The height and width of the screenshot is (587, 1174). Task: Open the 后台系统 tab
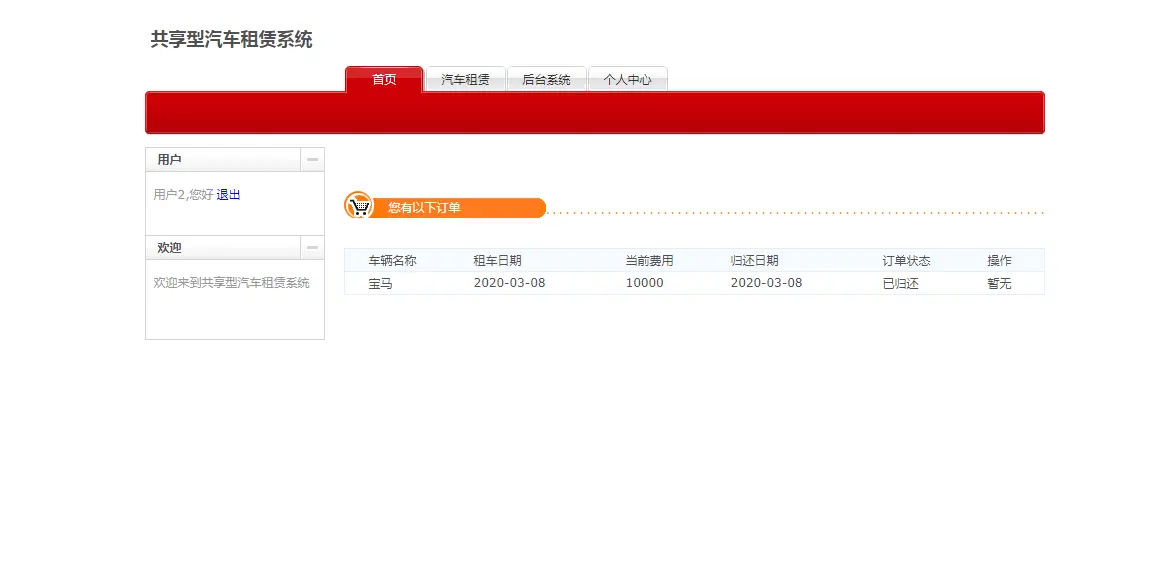(547, 79)
